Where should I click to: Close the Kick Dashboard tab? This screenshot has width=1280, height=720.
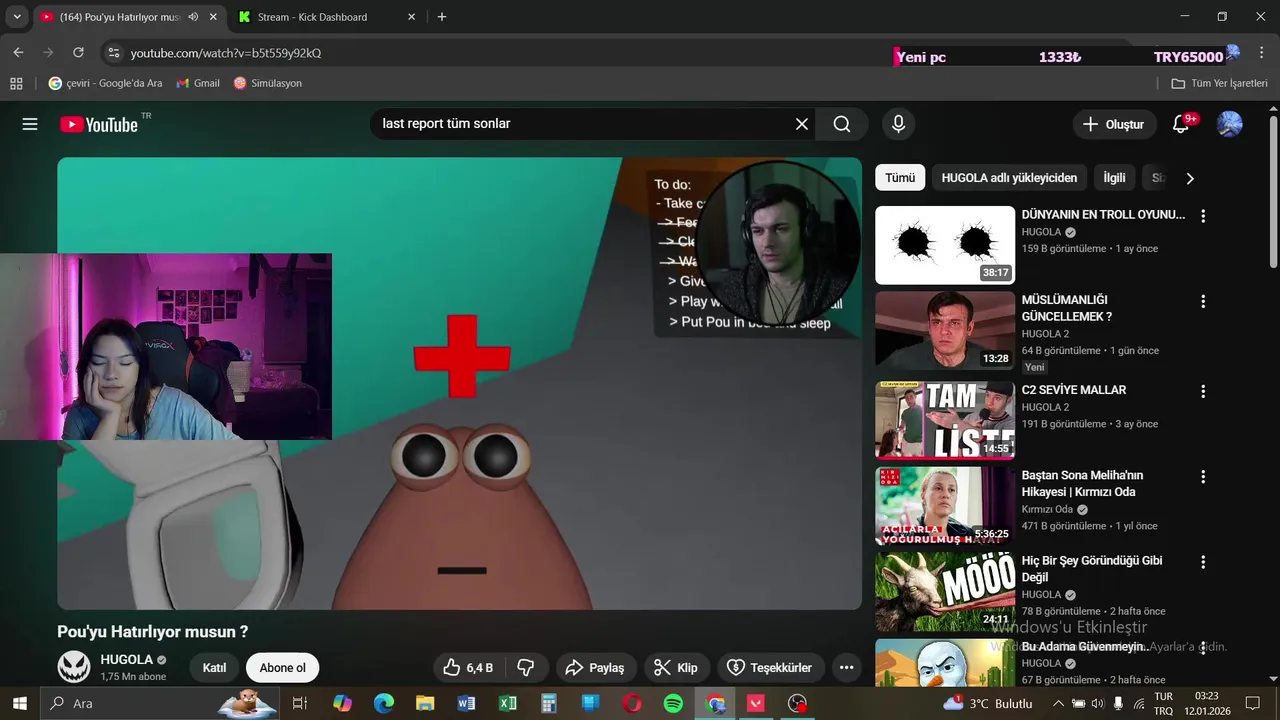tap(411, 17)
